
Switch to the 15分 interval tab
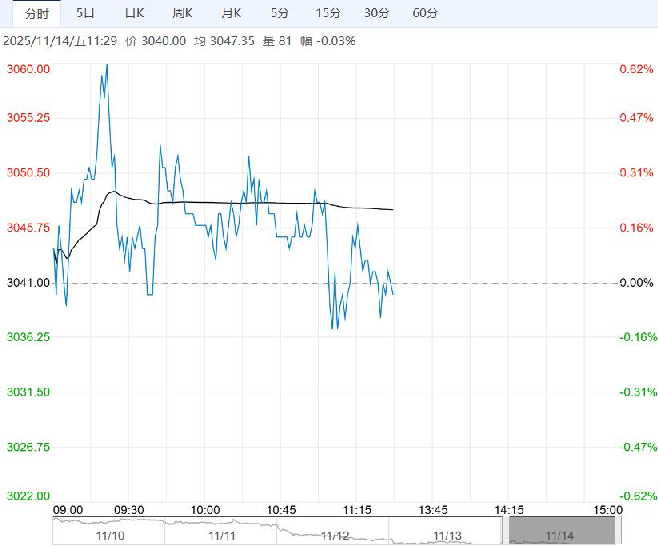tap(327, 13)
